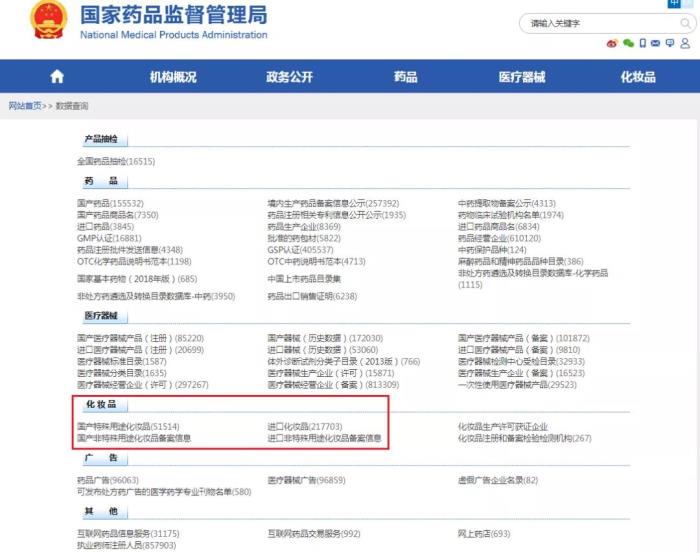
Task: Open the Weibo icon link
Action: tap(612, 43)
